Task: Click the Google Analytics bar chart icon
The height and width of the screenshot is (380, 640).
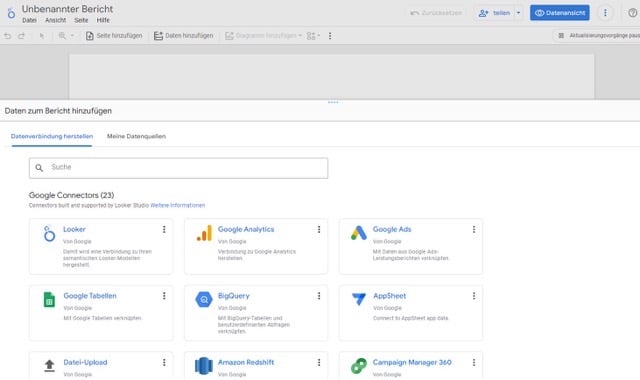Action: point(204,233)
